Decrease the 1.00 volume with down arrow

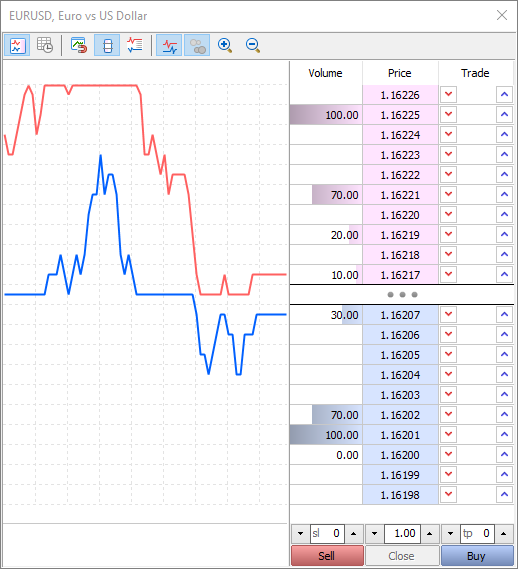click(x=375, y=533)
